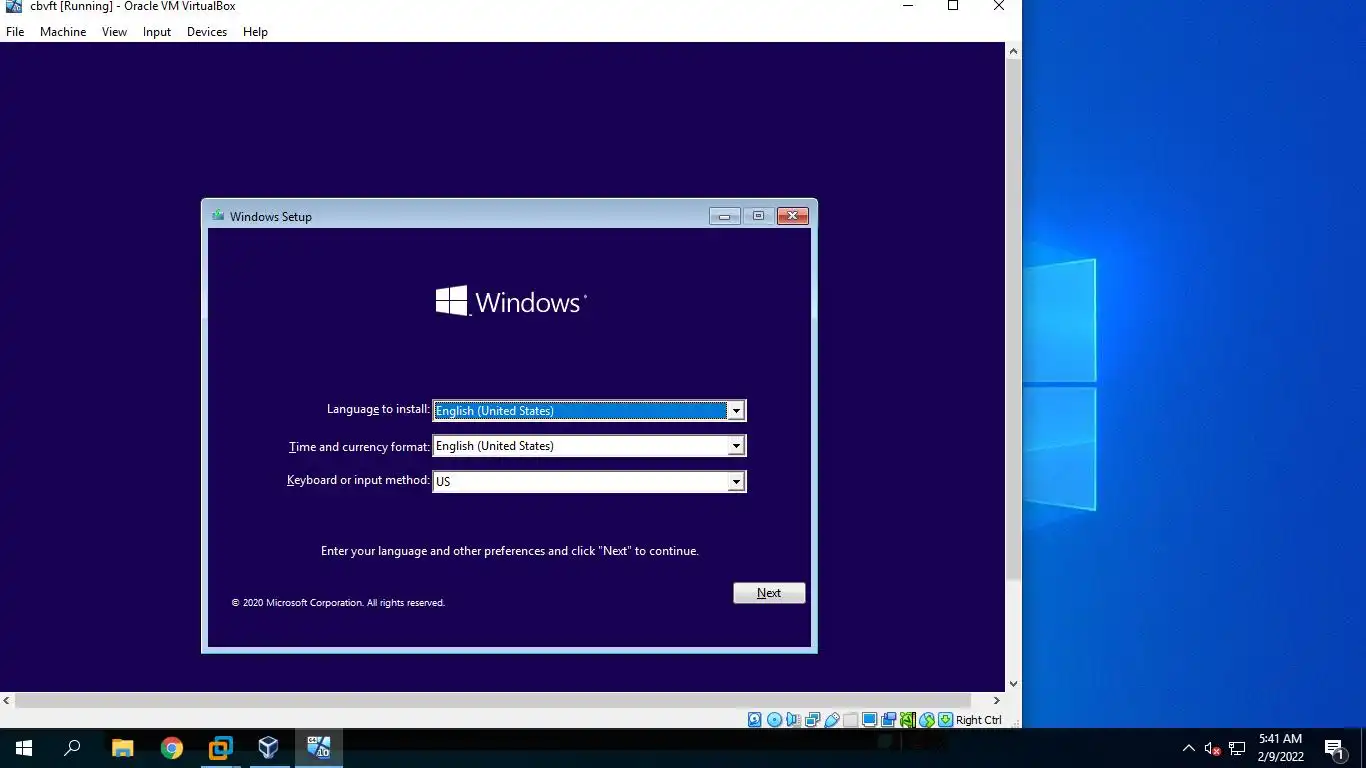Maximize the Windows Setup dialog
This screenshot has height=768, width=1366.
pos(758,216)
